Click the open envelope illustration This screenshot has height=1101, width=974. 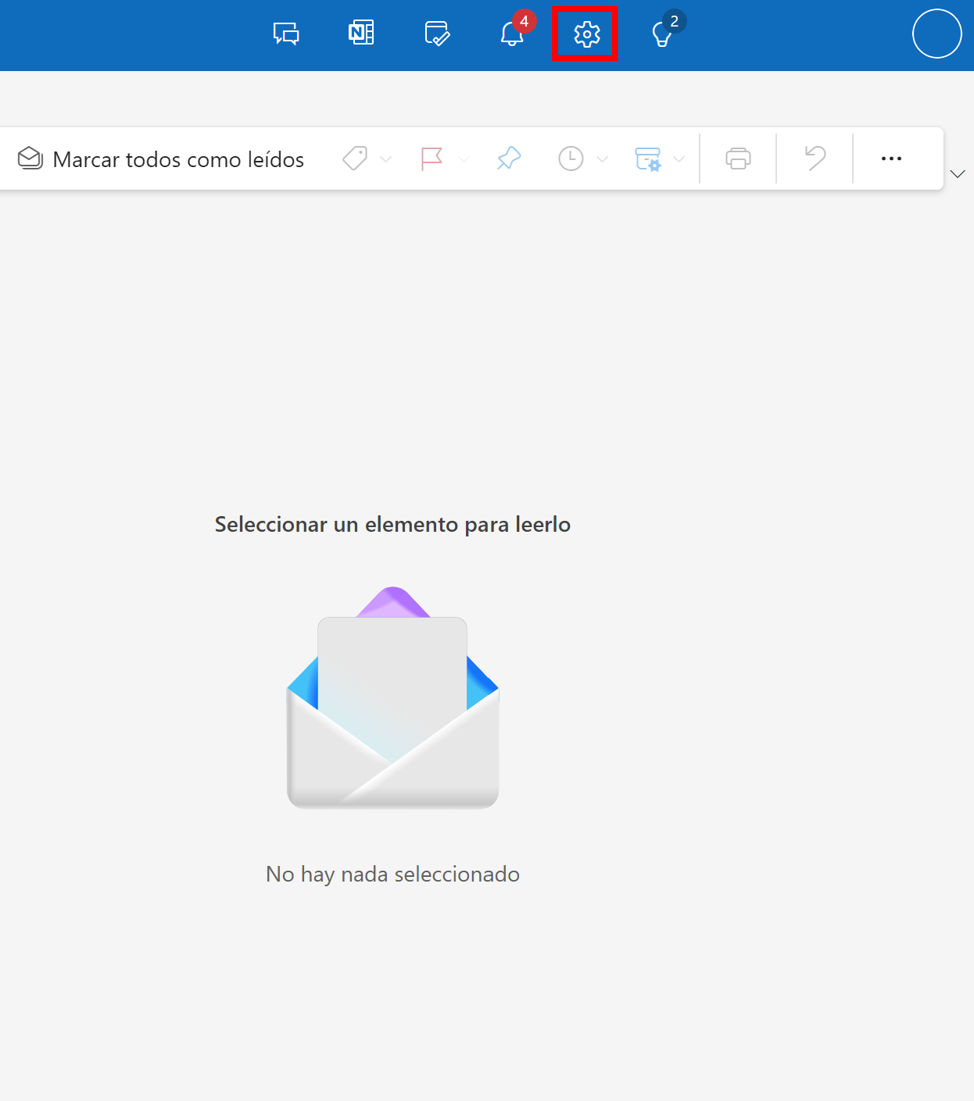tap(393, 697)
